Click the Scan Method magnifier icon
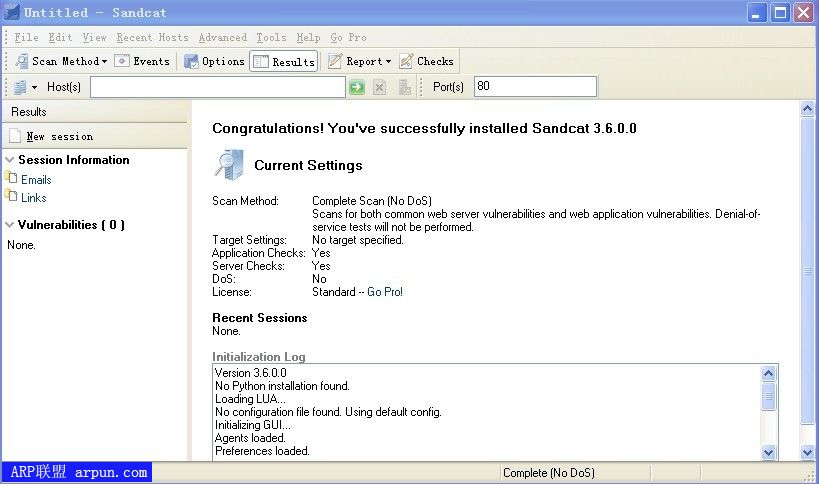This screenshot has width=819, height=484. 21,61
